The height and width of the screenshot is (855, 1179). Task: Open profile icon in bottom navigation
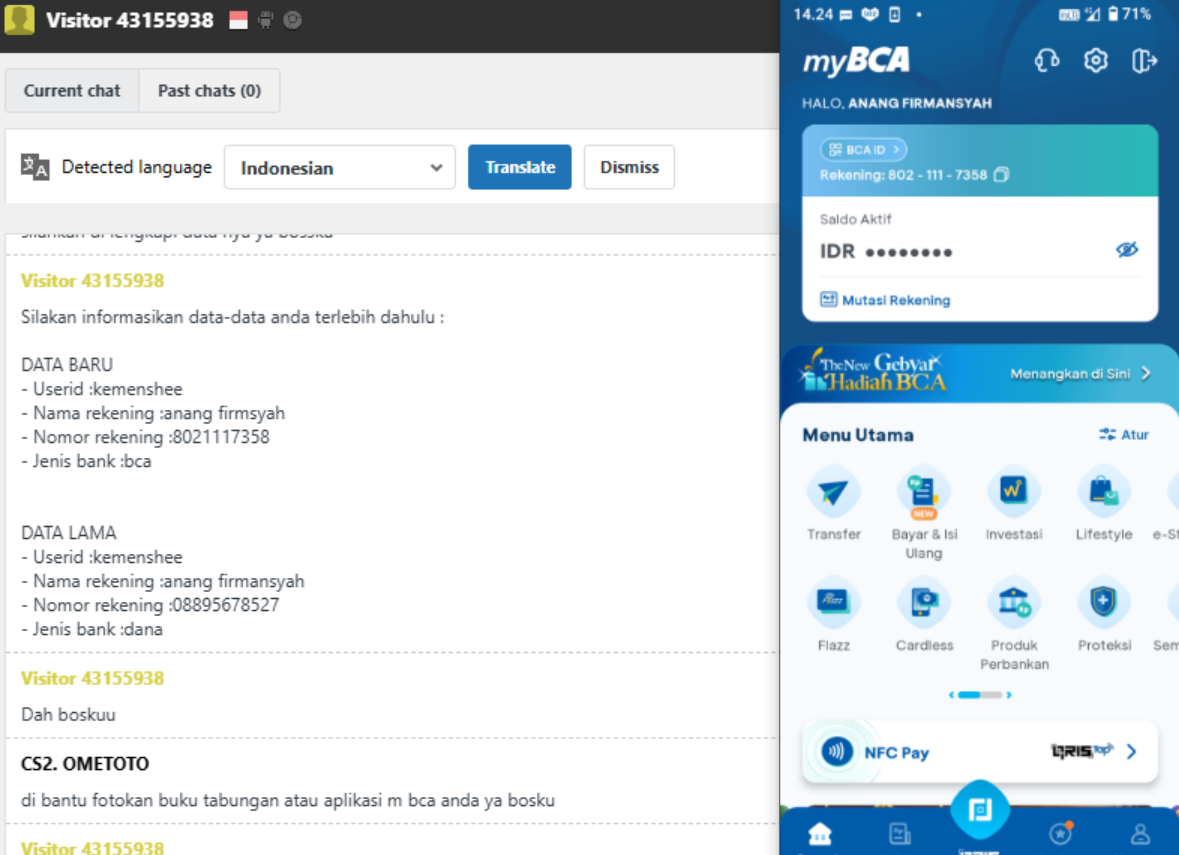point(1140,833)
